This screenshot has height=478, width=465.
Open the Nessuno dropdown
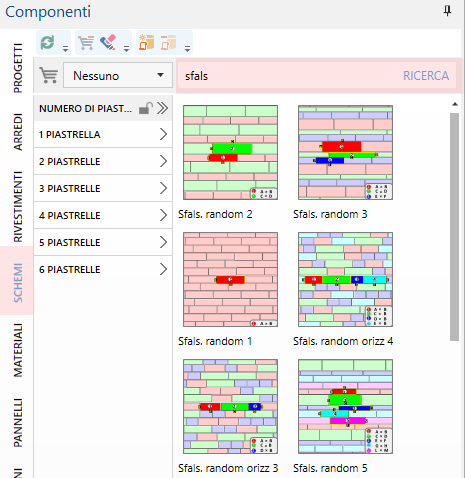pos(118,75)
